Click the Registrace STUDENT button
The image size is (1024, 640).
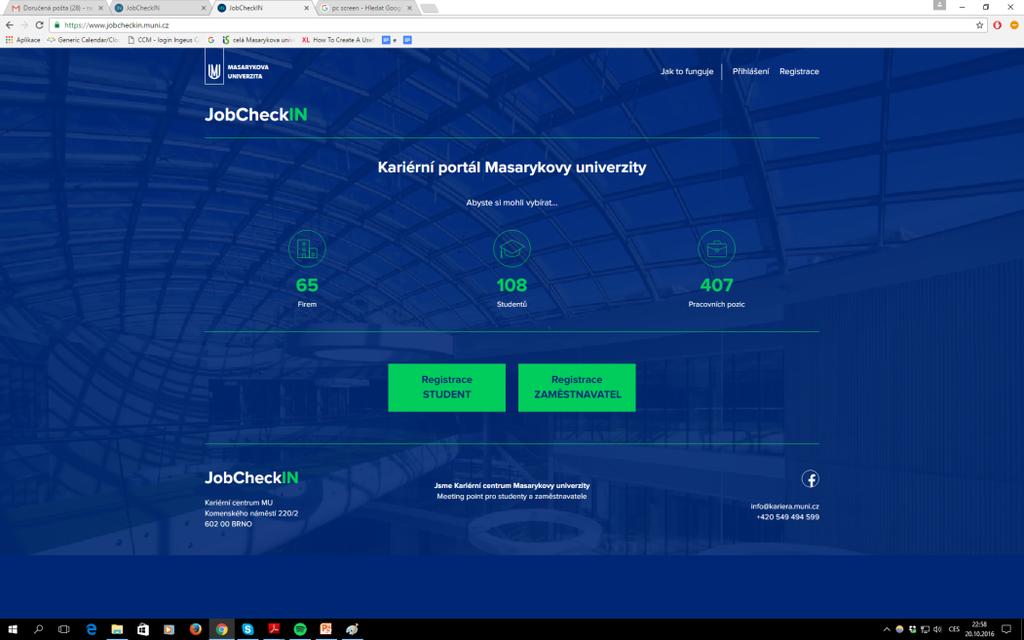pos(447,387)
